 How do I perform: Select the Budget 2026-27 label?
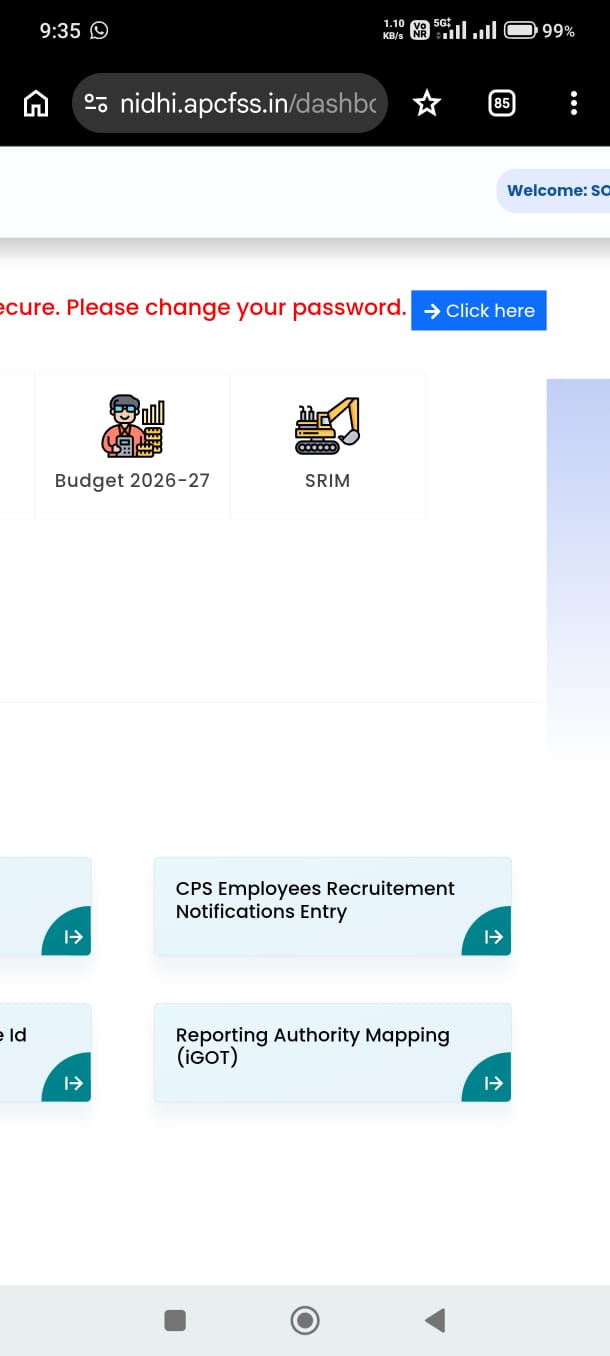point(132,480)
